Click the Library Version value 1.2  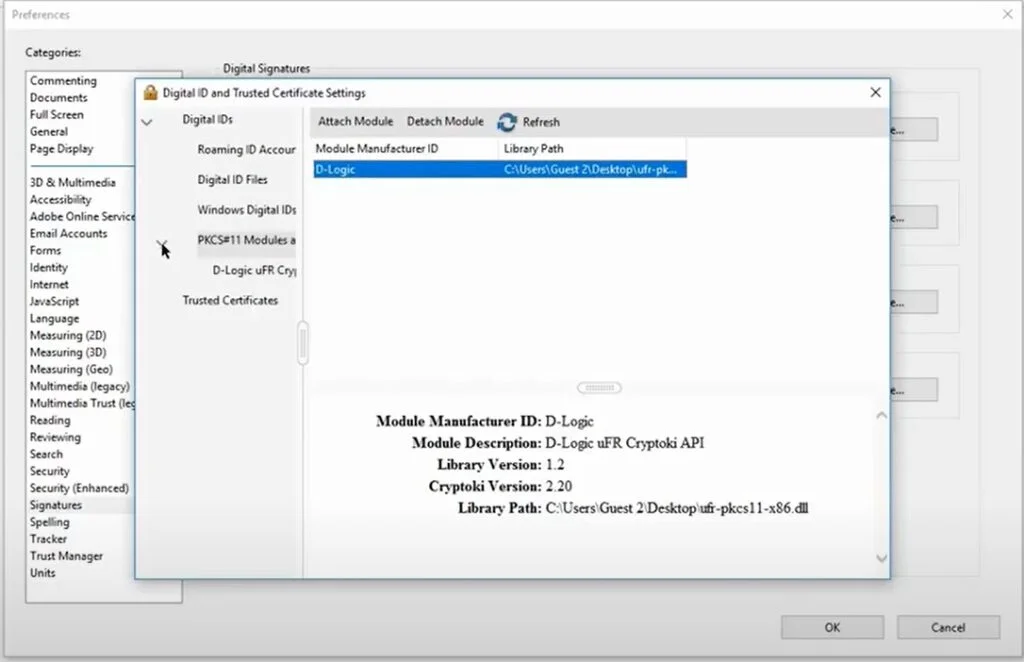554,465
